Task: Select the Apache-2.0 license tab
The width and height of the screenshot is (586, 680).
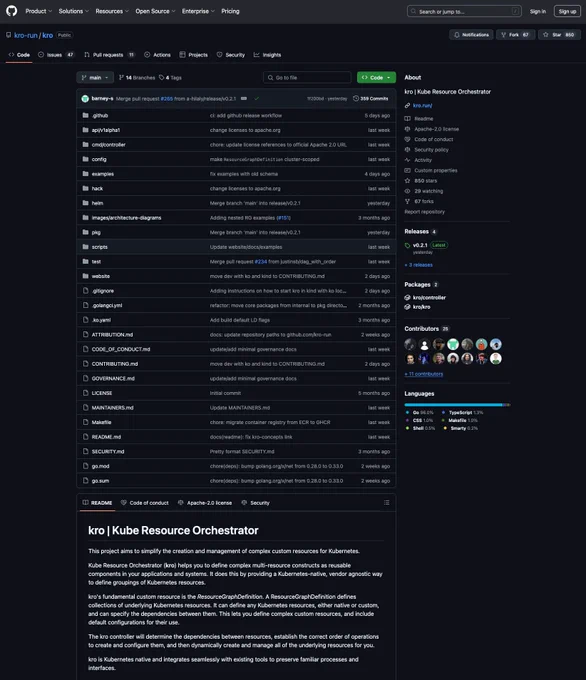Action: click(205, 503)
